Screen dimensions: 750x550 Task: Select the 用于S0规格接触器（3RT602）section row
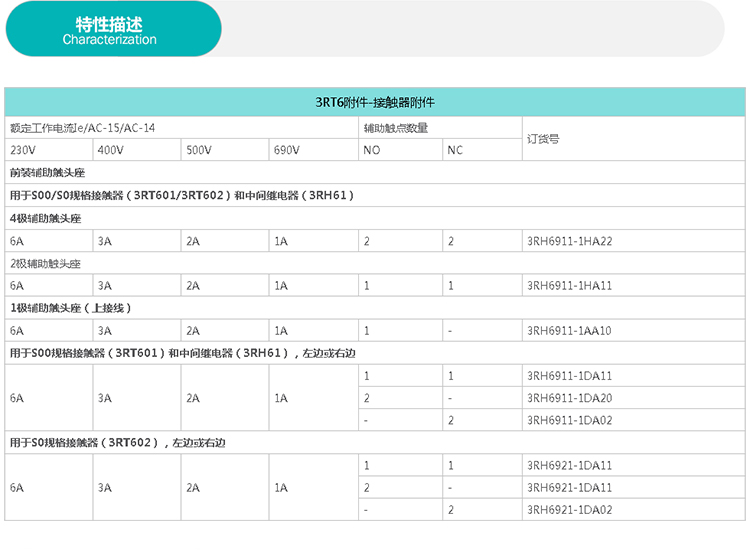375,443
